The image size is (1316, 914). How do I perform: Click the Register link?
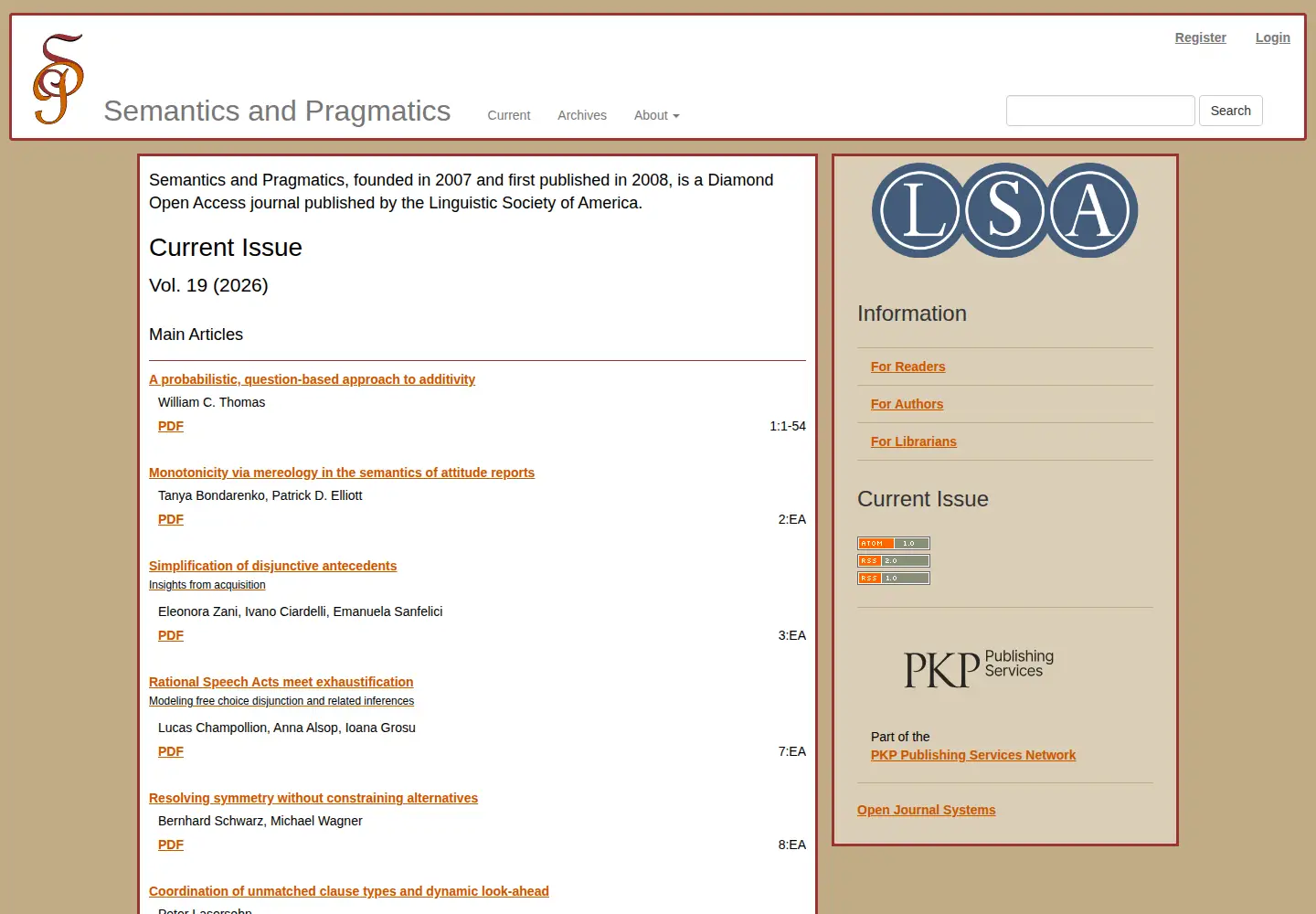point(1201,37)
